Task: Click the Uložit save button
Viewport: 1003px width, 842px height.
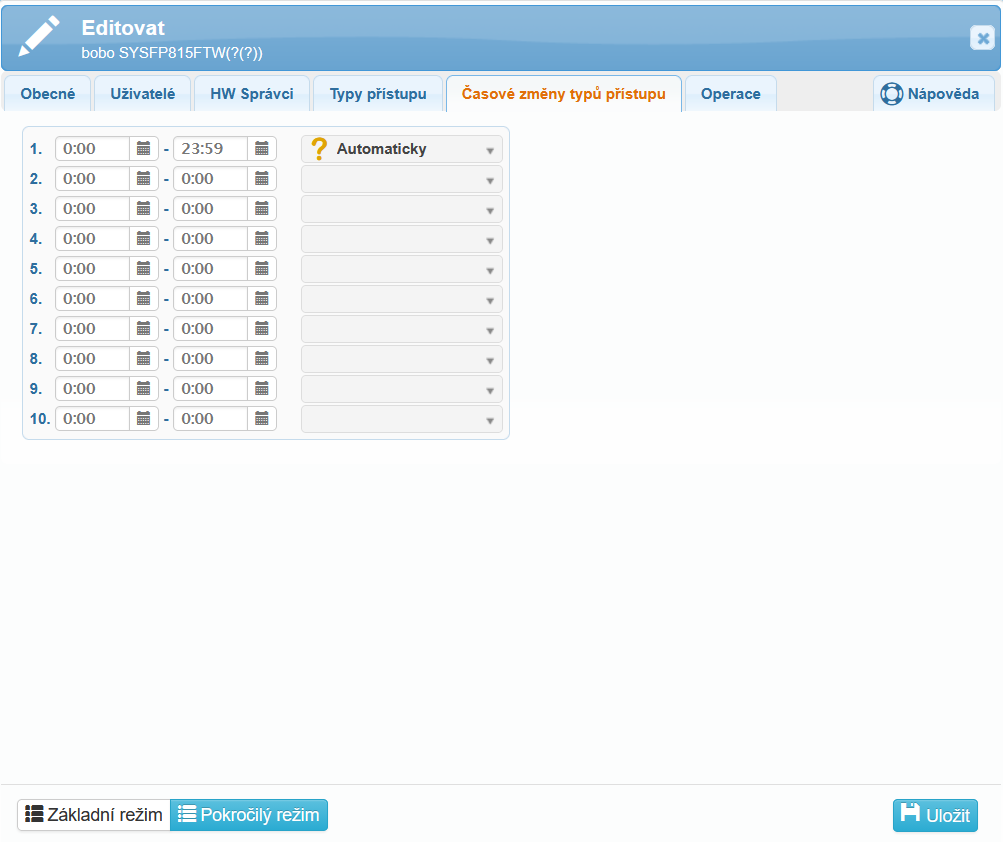Action: [x=935, y=815]
